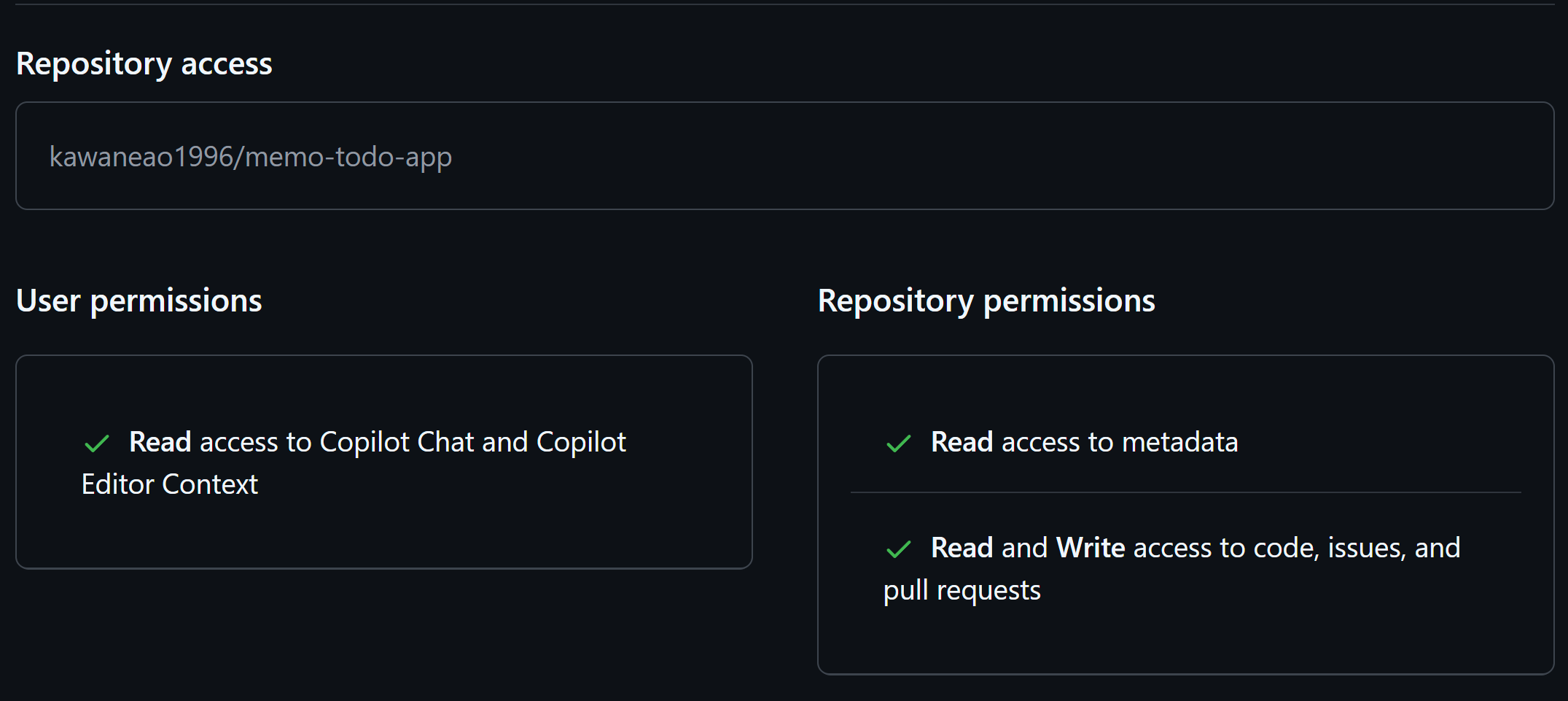Click the Read access to metadata text
Image resolution: width=1568 pixels, height=701 pixels.
(x=1085, y=442)
